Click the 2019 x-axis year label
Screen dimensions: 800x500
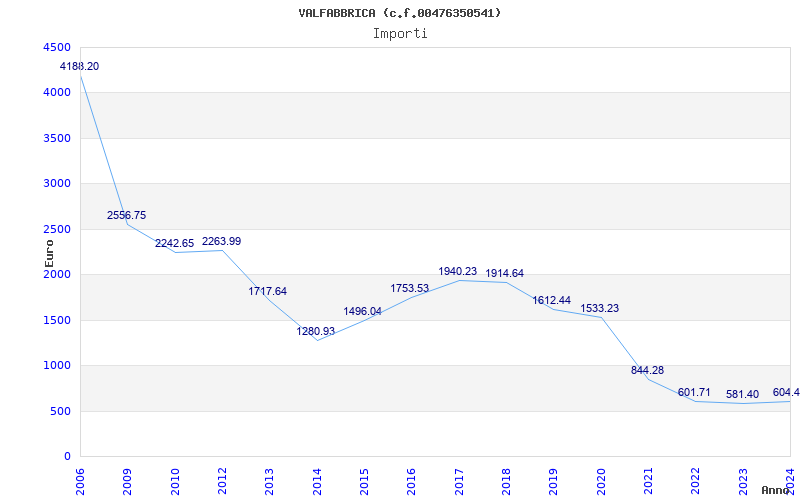(554, 482)
